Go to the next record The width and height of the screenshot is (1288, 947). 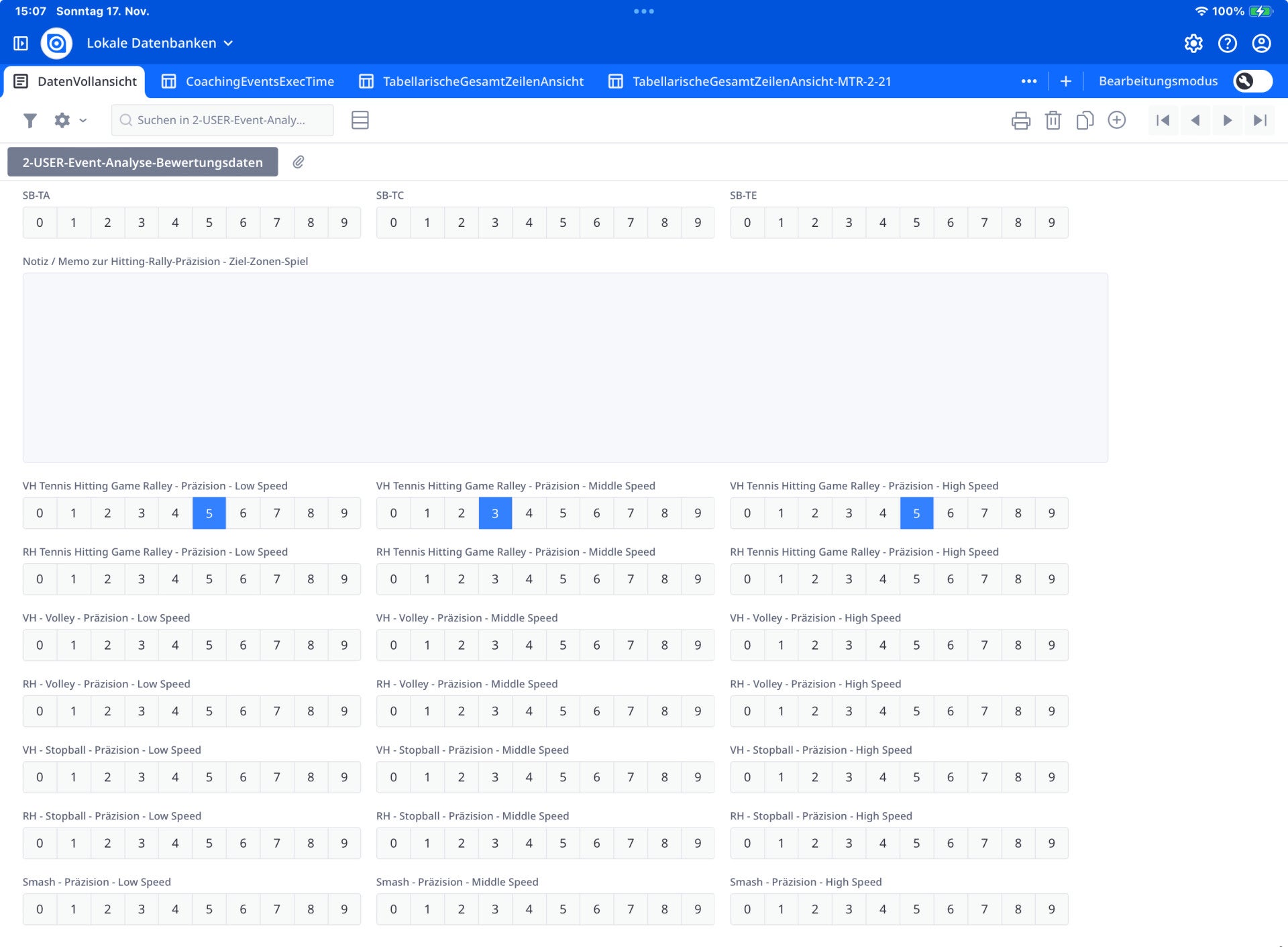pyautogui.click(x=1227, y=120)
